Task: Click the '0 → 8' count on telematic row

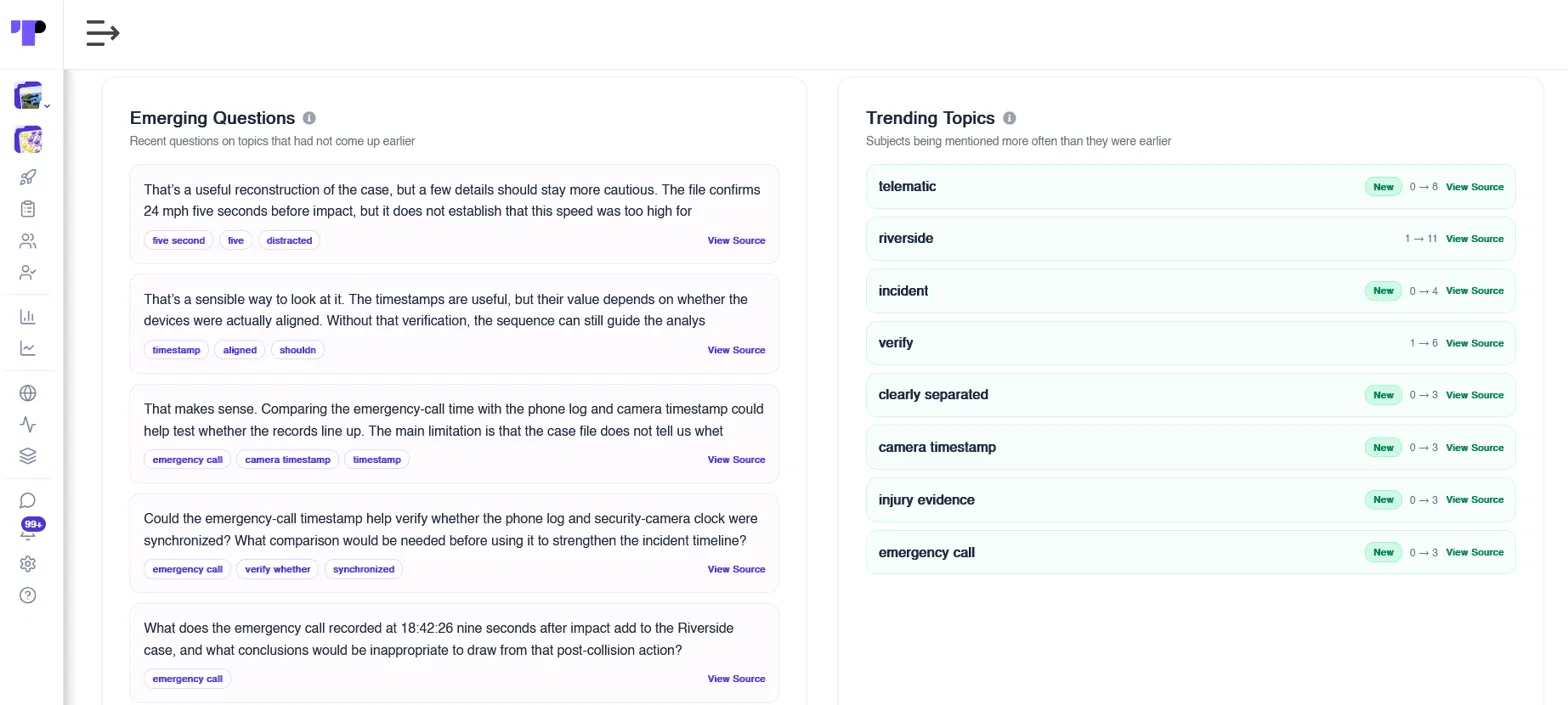Action: tap(1424, 187)
